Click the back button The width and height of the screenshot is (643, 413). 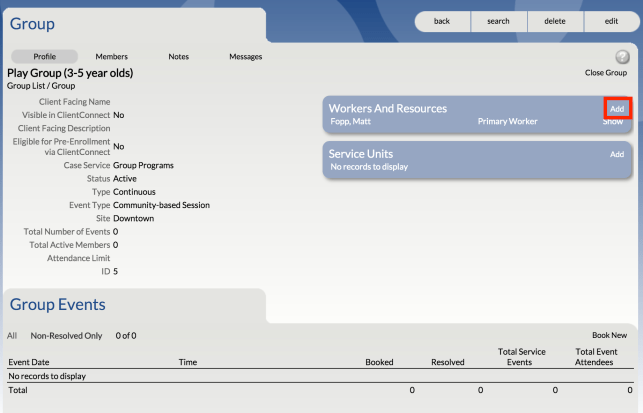point(442,21)
